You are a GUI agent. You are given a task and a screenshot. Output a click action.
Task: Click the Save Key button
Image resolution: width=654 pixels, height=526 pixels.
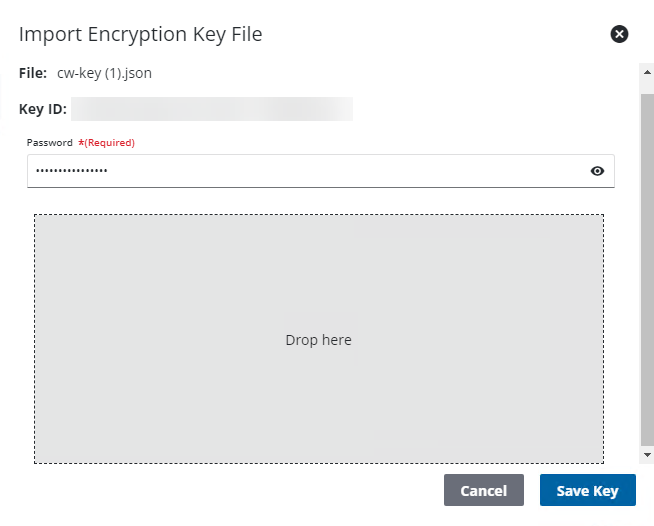(x=587, y=490)
